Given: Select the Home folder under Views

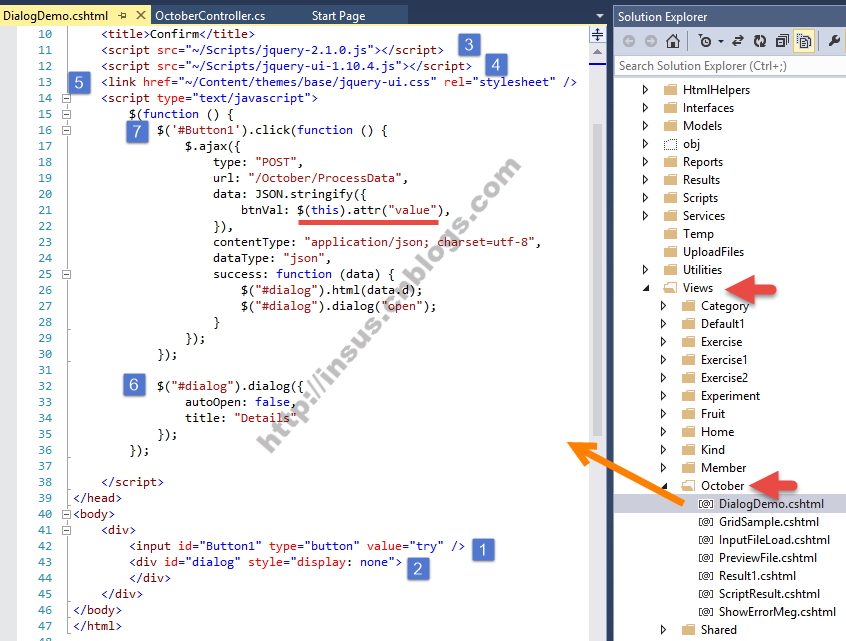Looking at the screenshot, I should click(717, 432).
